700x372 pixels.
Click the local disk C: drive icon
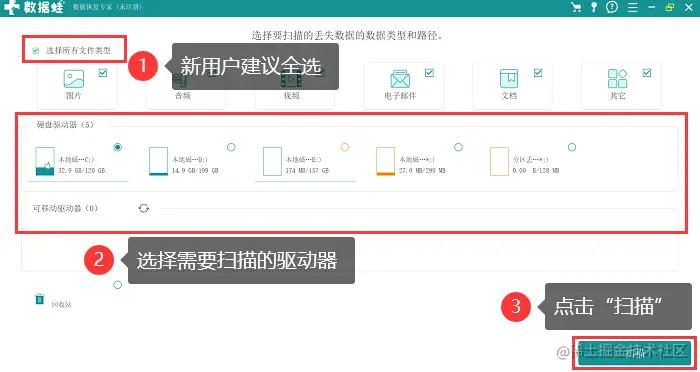click(45, 161)
